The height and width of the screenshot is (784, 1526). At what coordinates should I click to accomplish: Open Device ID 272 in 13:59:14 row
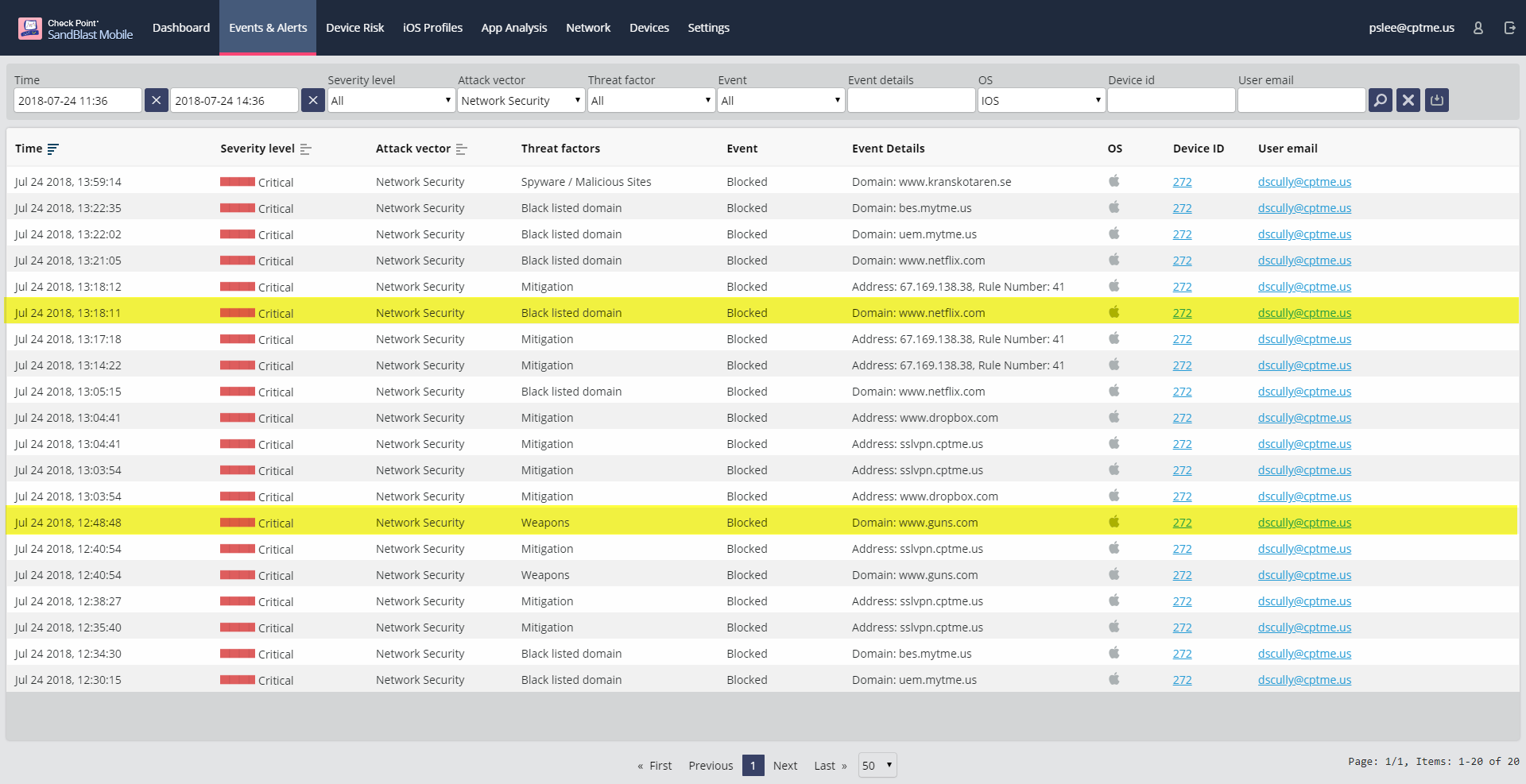pyautogui.click(x=1182, y=182)
